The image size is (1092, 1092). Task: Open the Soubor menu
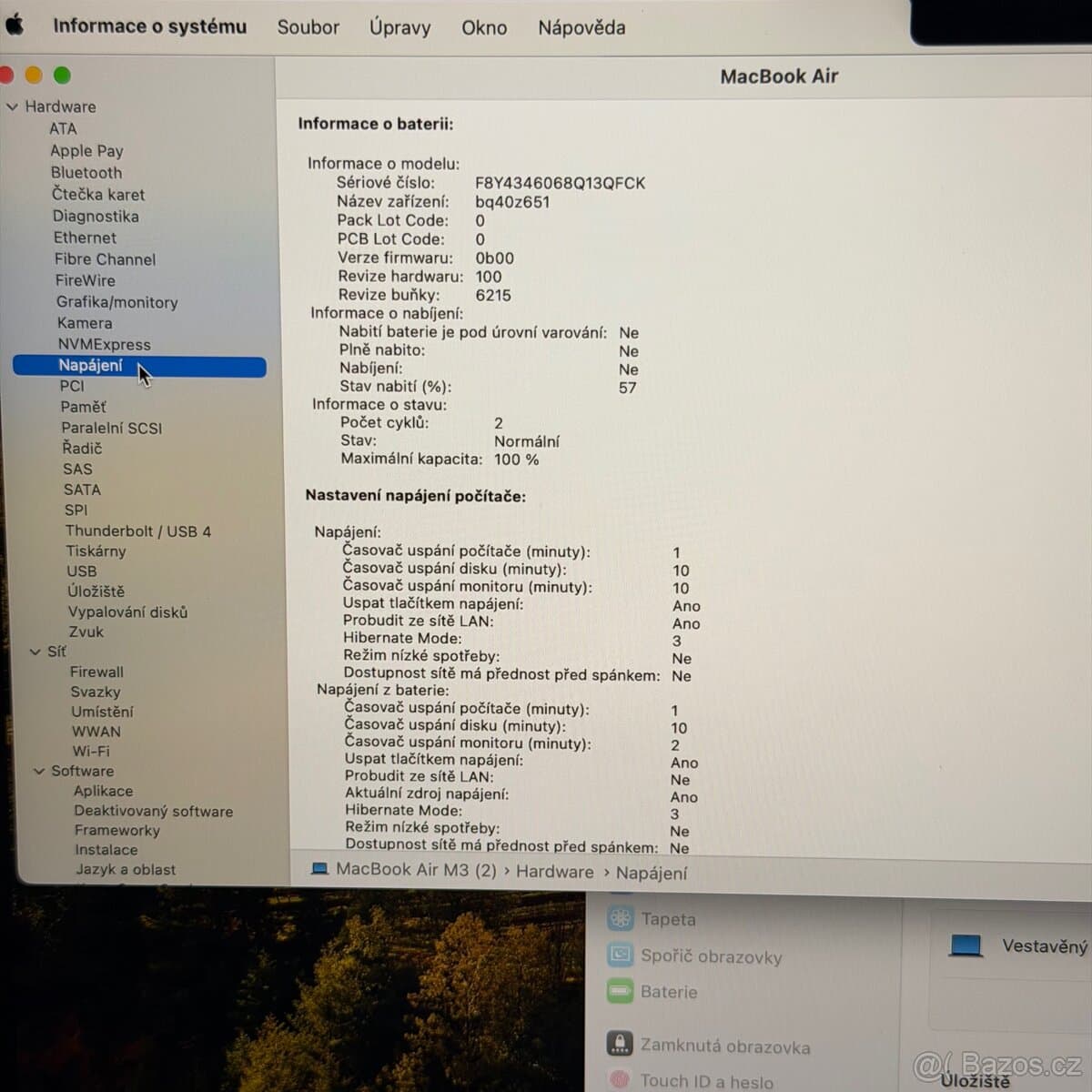[x=308, y=27]
